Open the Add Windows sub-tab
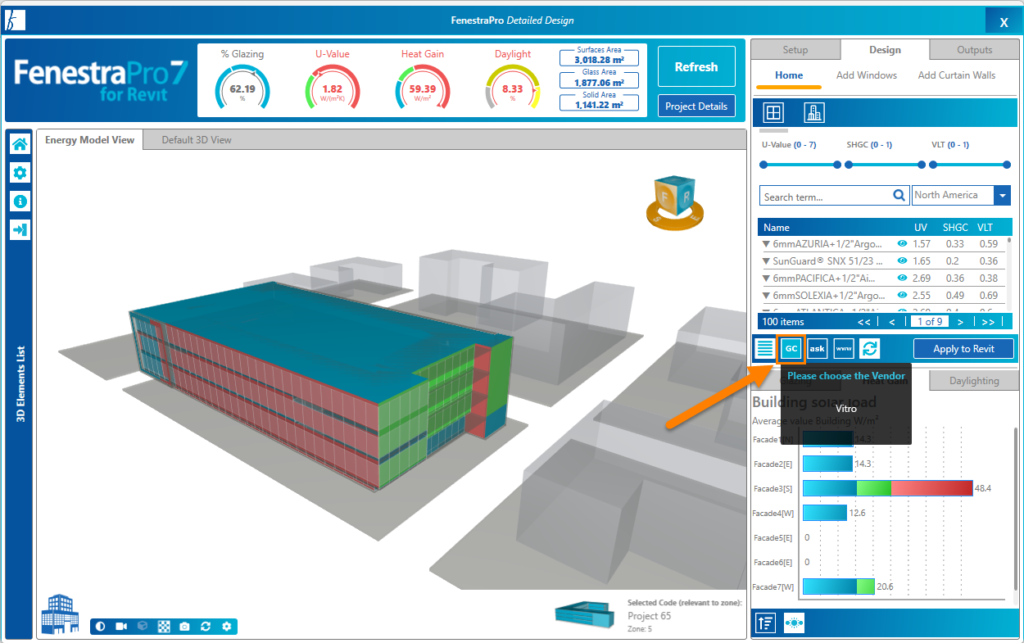Image resolution: width=1024 pixels, height=643 pixels. 867,75
